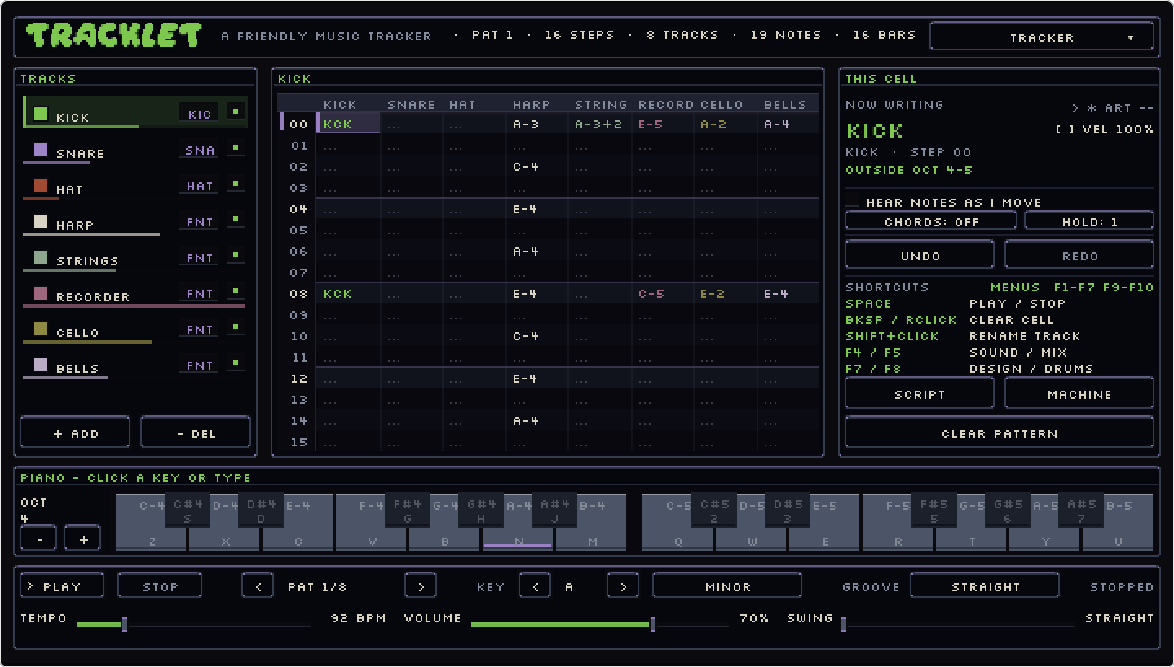
Task: Toggle the Chords: Off button
Action: [931, 222]
